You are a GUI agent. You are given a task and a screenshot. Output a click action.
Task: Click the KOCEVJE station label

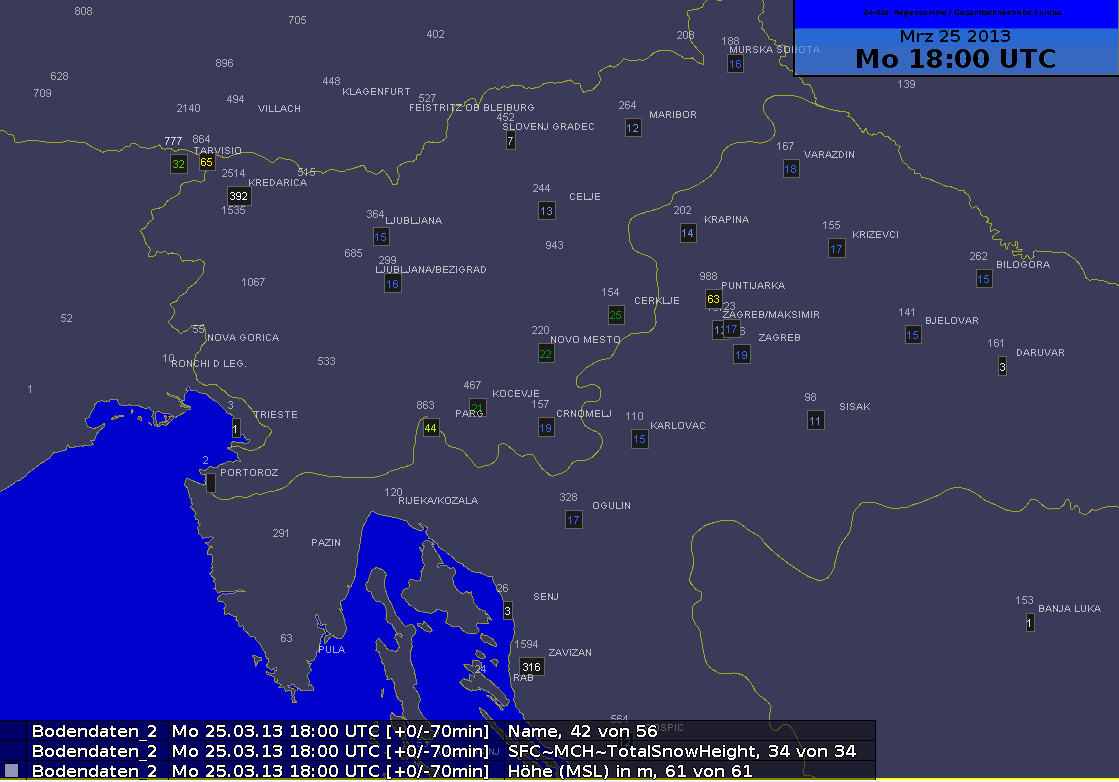tap(516, 393)
